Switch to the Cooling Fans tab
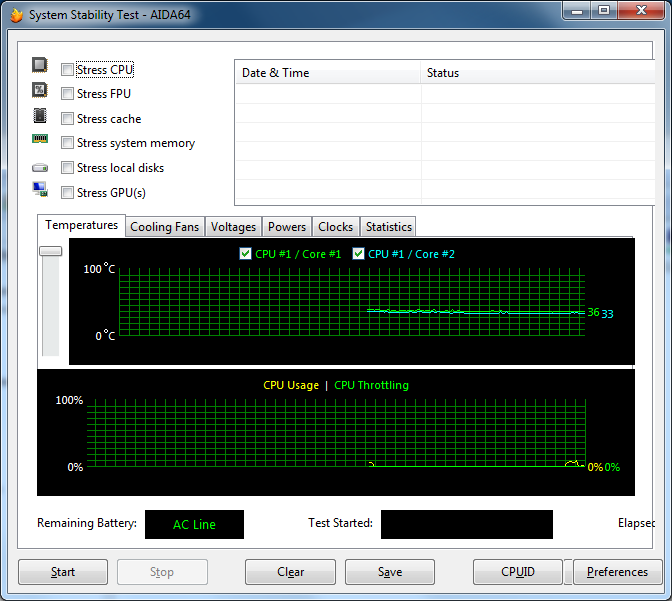Viewport: 672px width, 601px height. 165,227
